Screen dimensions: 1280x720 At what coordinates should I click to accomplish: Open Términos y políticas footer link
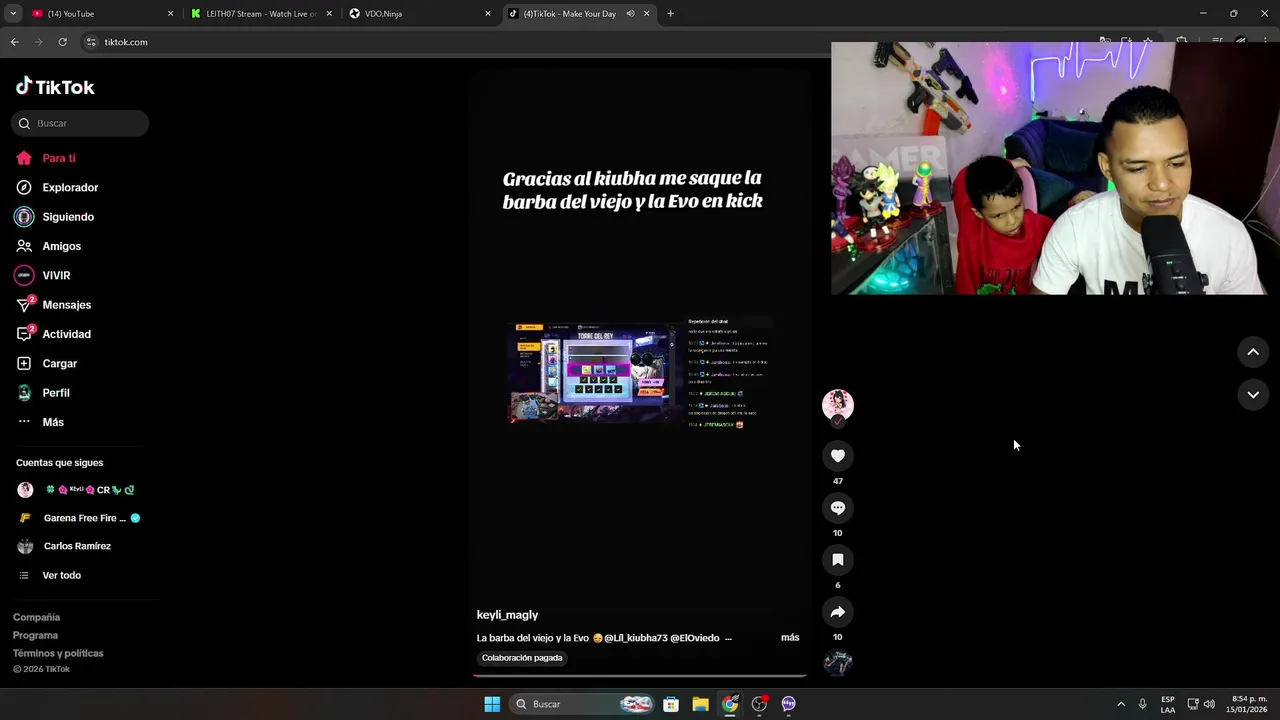(58, 653)
